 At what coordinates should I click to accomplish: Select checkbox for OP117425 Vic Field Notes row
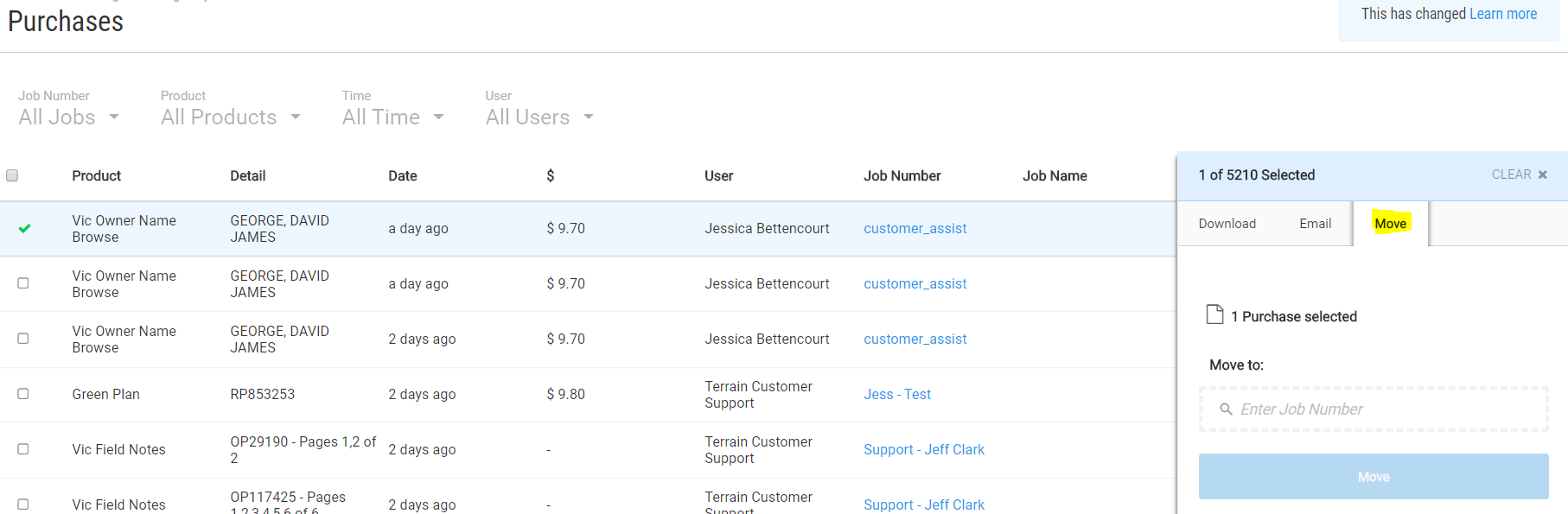pyautogui.click(x=23, y=504)
